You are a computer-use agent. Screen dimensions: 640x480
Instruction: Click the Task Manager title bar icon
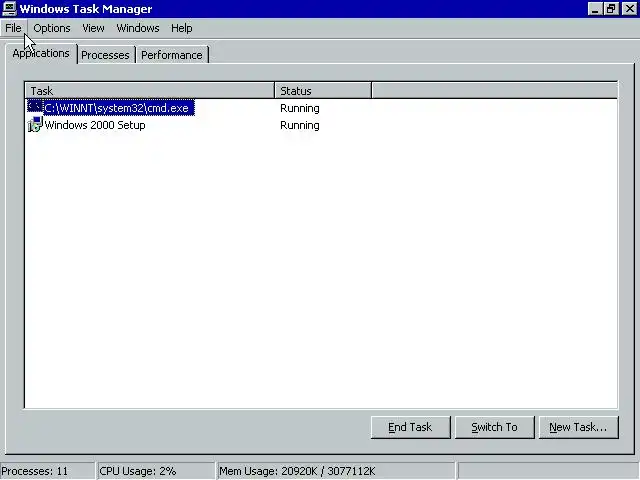[9, 9]
